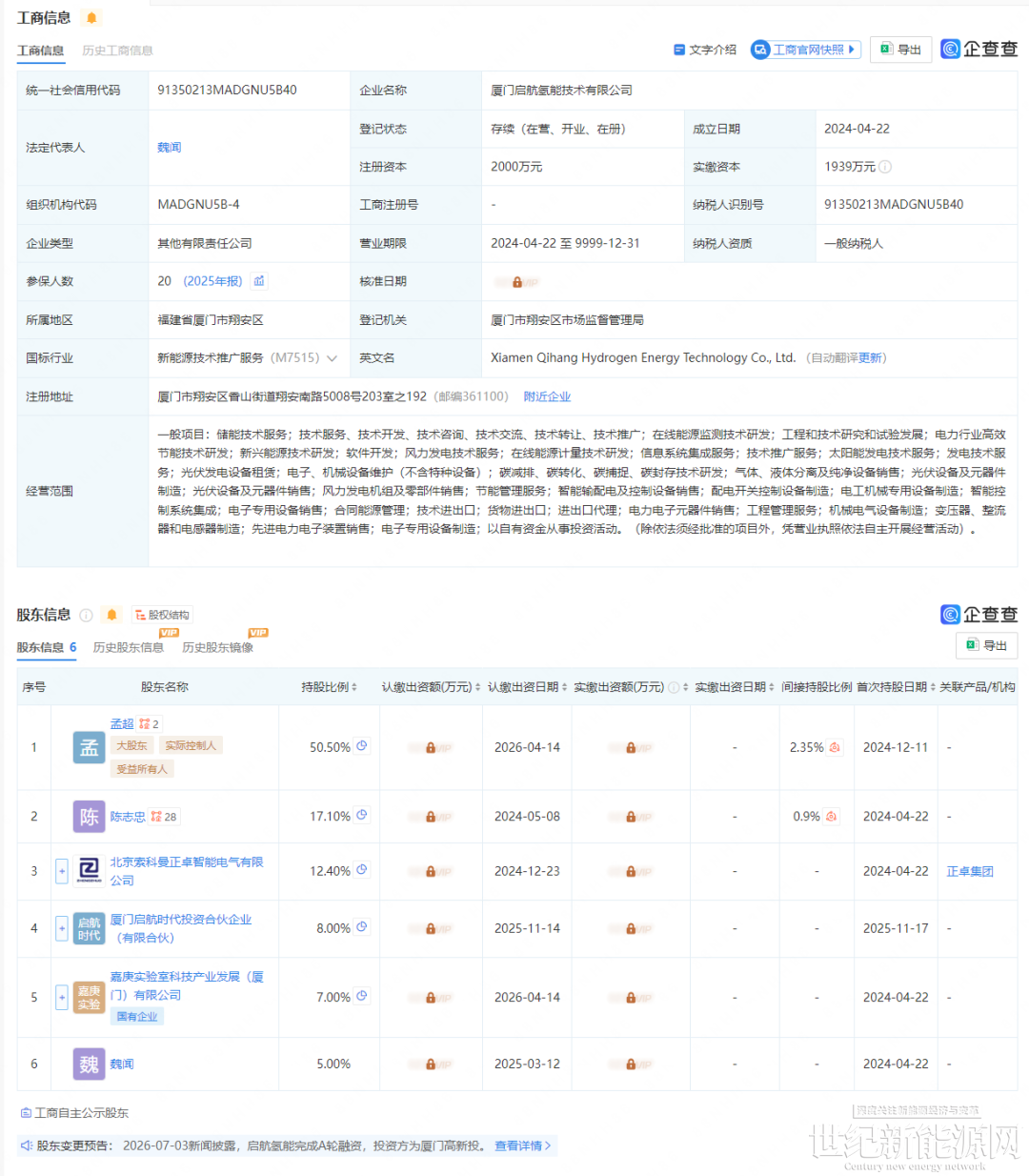Open 工商官网快照 snapshot button

[x=806, y=50]
